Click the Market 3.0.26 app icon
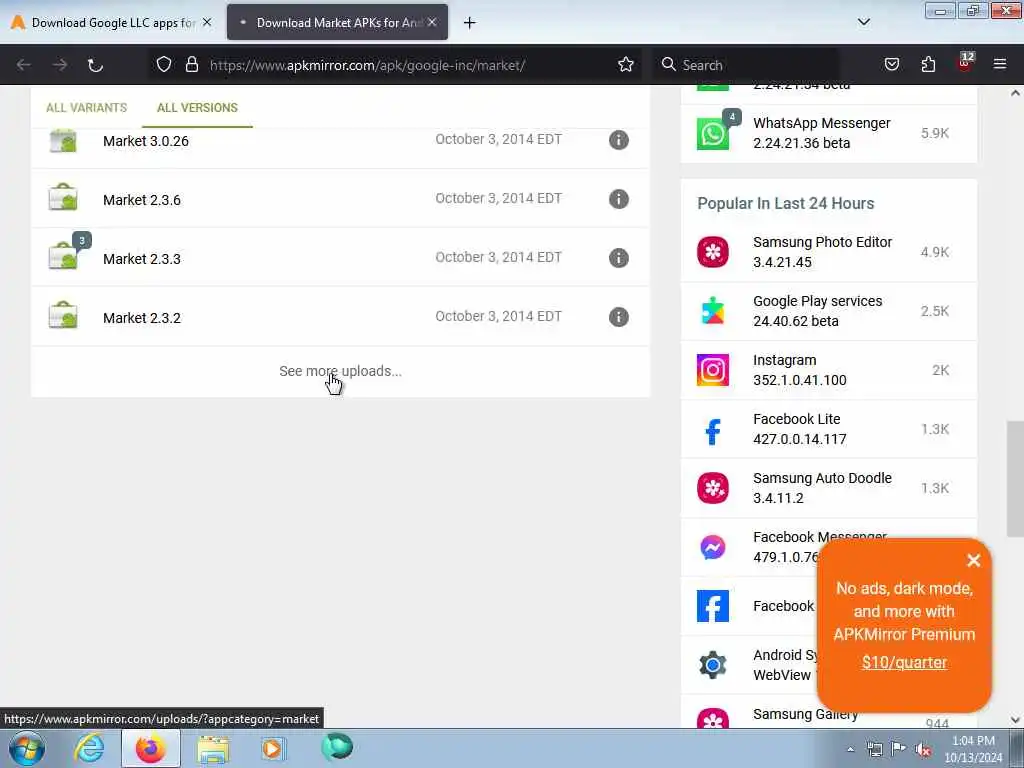This screenshot has width=1024, height=768. click(63, 140)
